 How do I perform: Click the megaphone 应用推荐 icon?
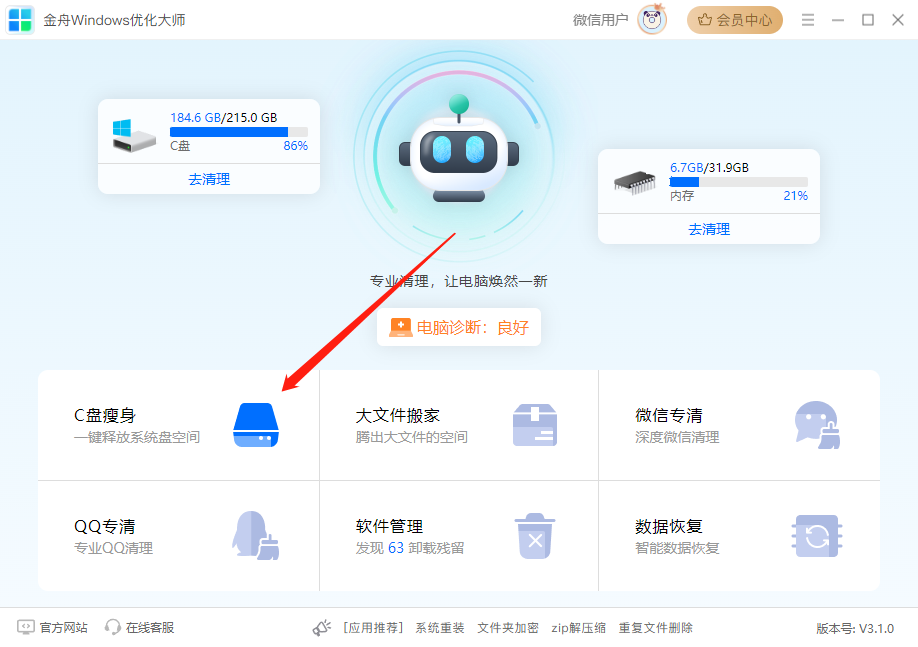[321, 628]
